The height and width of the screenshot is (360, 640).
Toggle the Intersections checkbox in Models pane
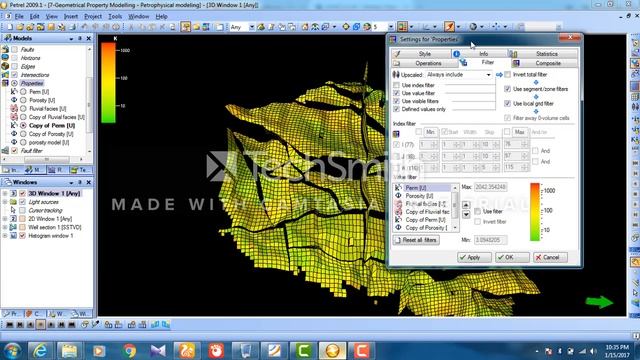pyautogui.click(x=15, y=75)
